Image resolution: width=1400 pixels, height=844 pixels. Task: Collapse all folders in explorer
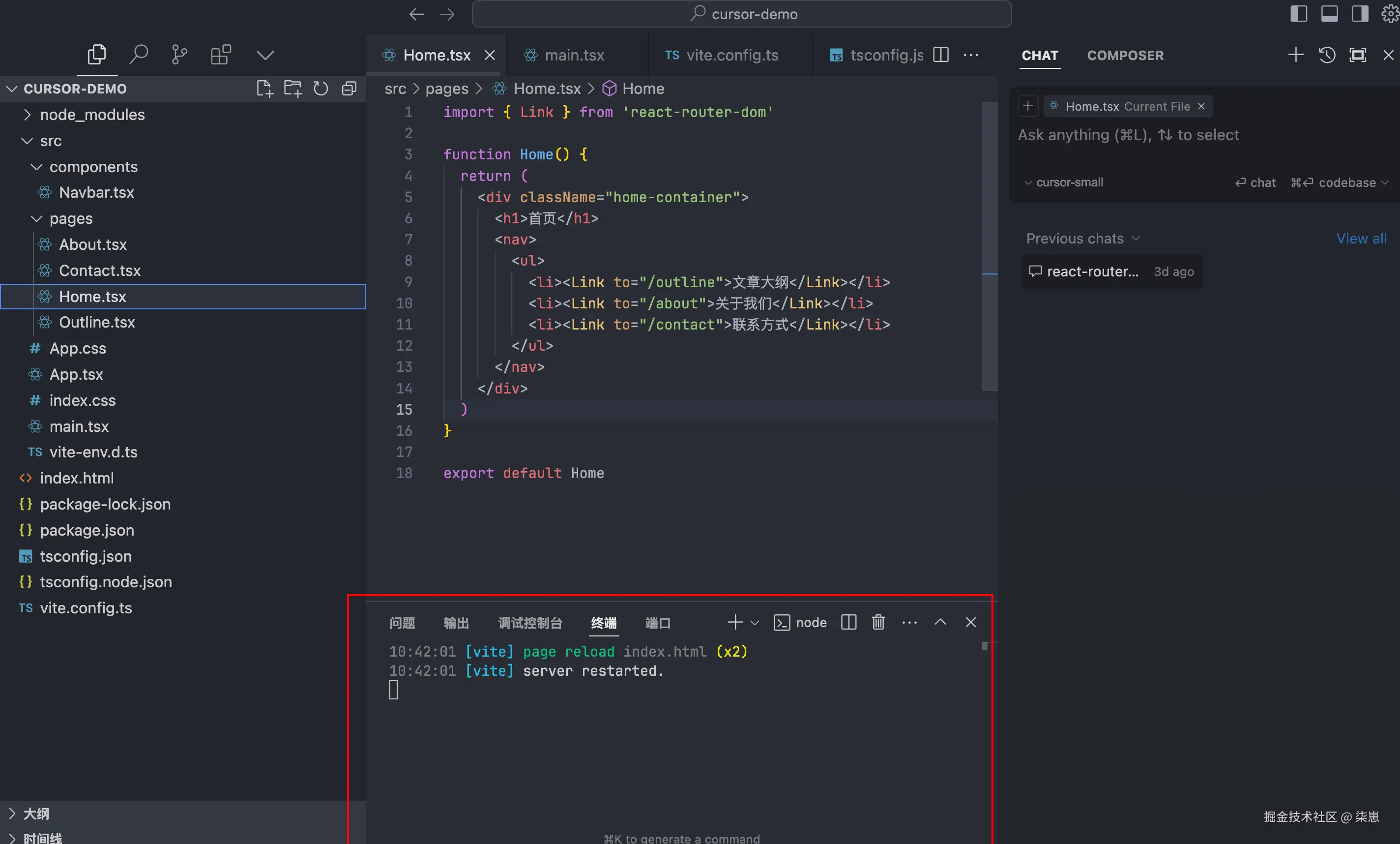click(349, 89)
